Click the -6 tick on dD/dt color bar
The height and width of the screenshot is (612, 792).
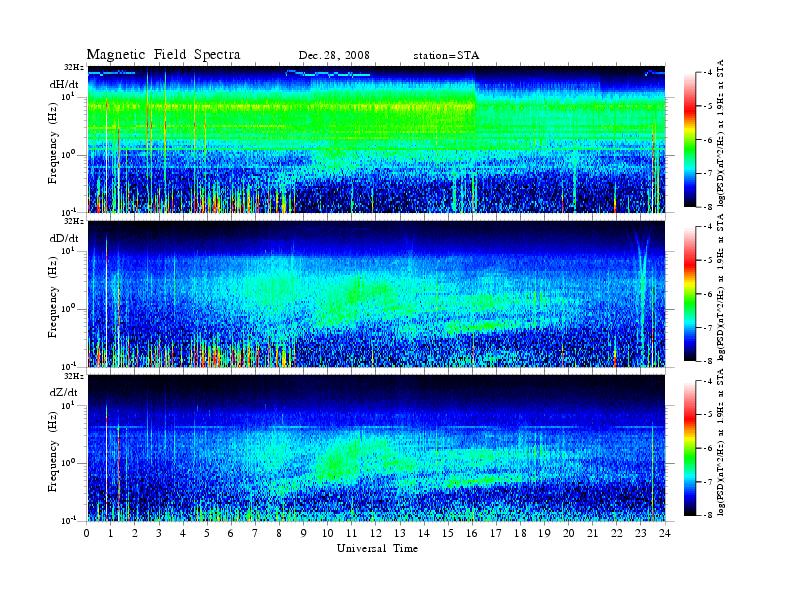click(708, 294)
